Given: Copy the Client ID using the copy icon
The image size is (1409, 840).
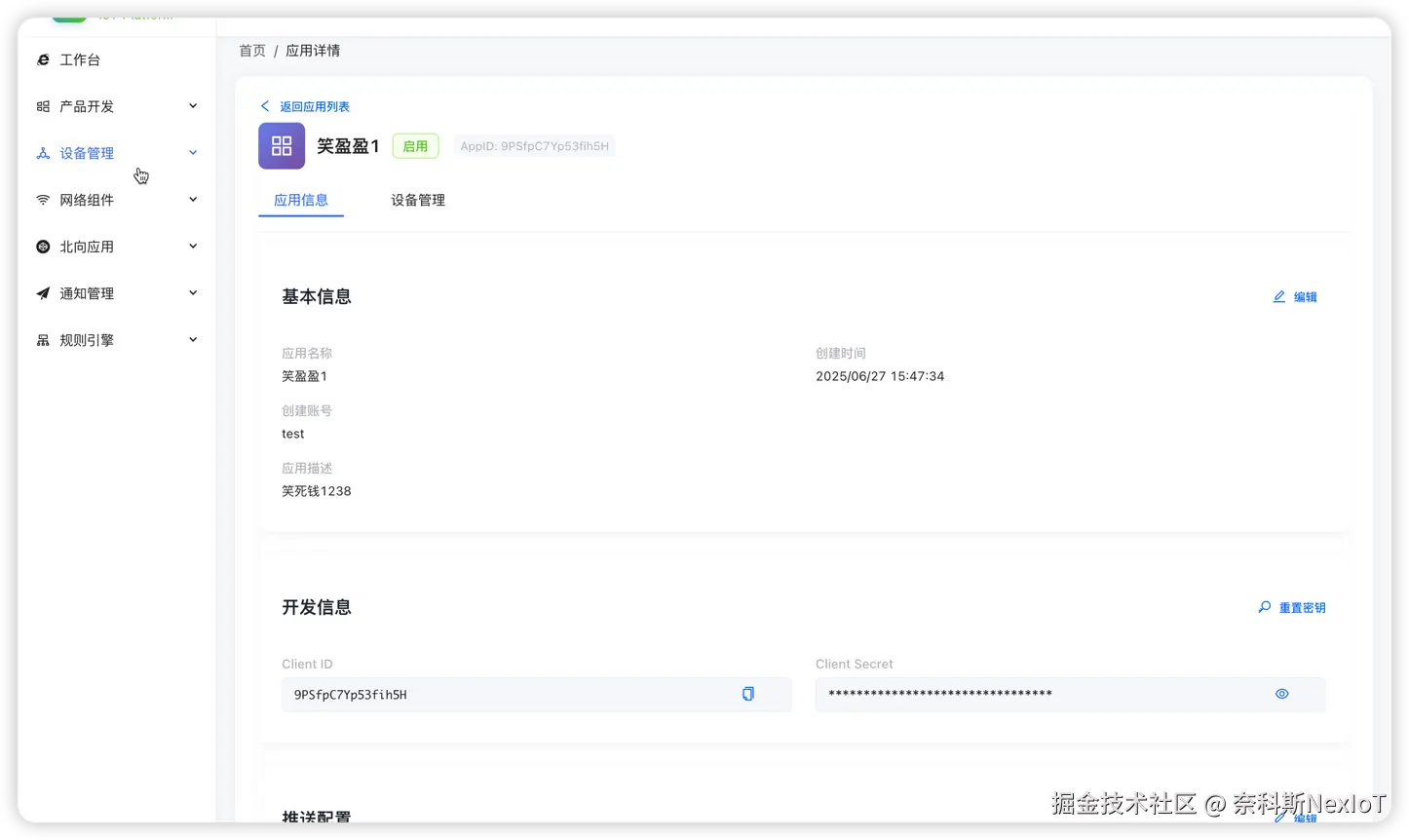Looking at the screenshot, I should tap(747, 694).
